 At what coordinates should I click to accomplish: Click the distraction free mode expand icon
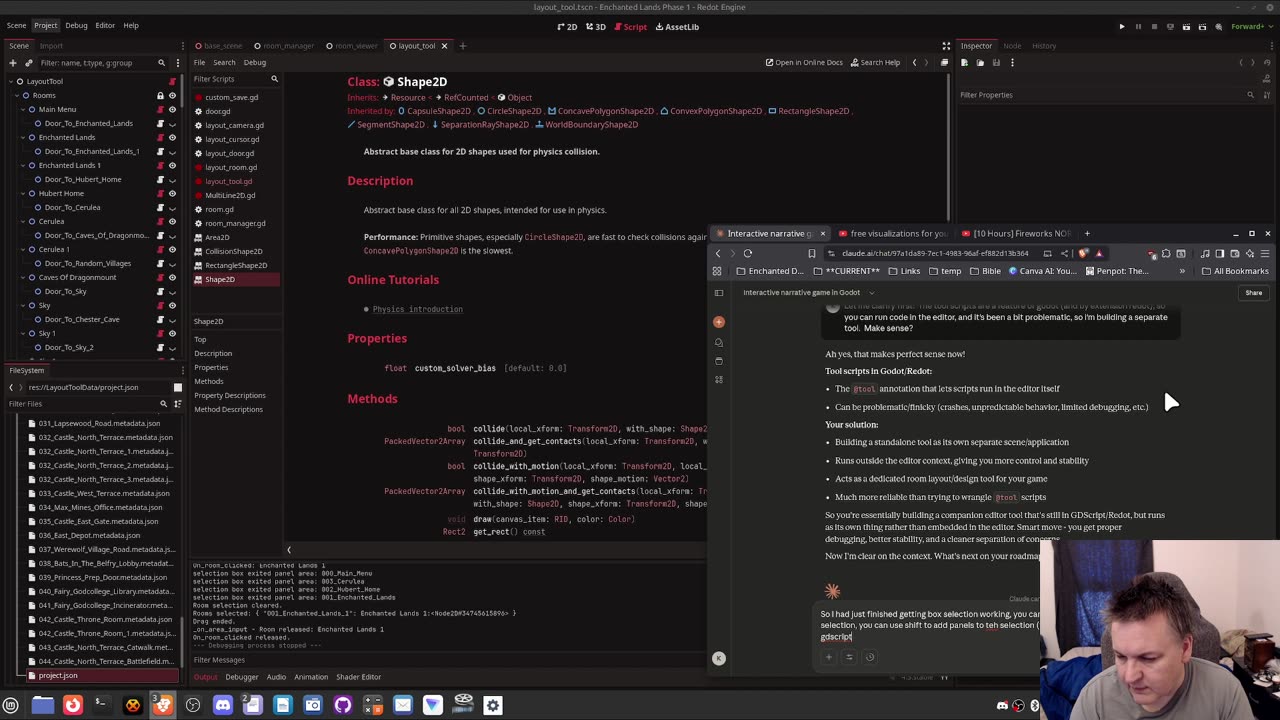tap(946, 46)
